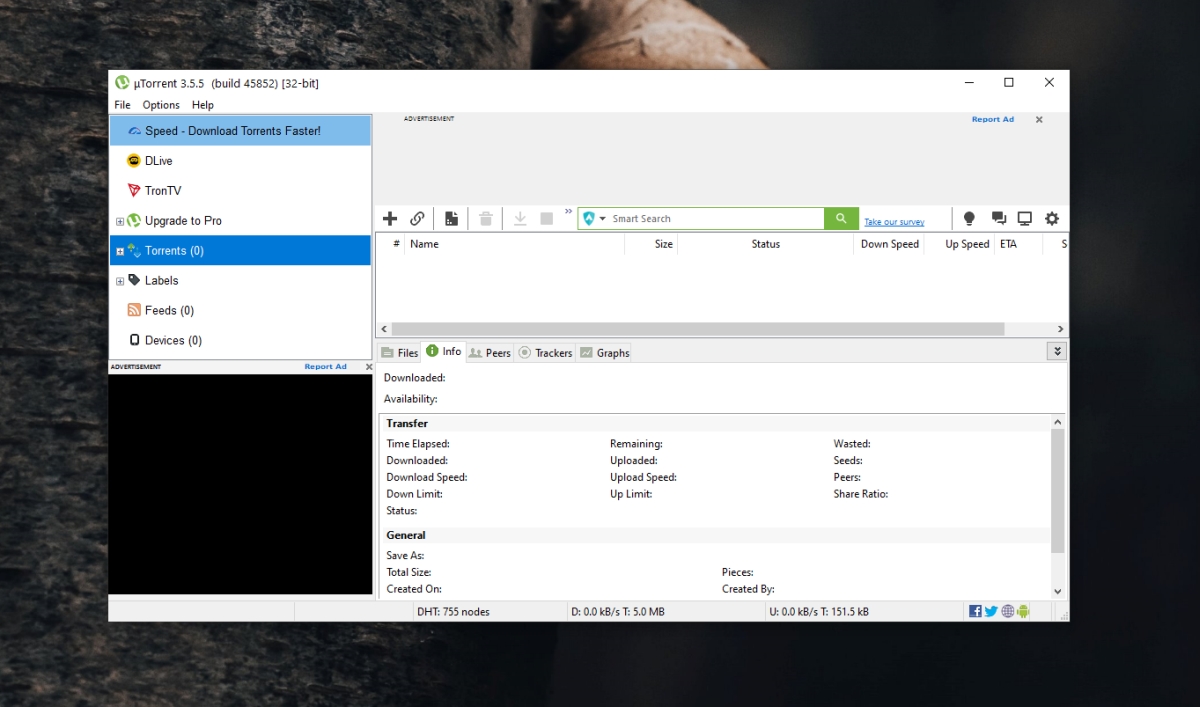
Task: Click Report Ad link in top banner
Action: [993, 119]
